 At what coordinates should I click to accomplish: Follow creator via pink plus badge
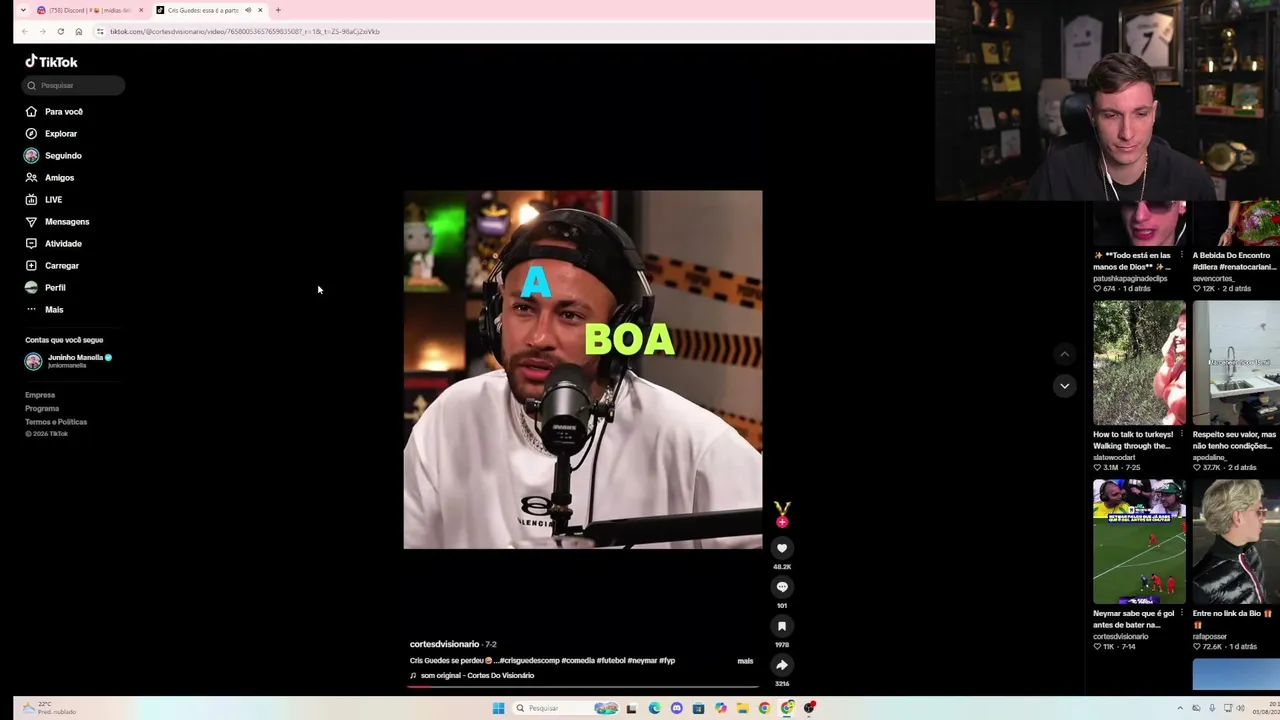point(782,522)
